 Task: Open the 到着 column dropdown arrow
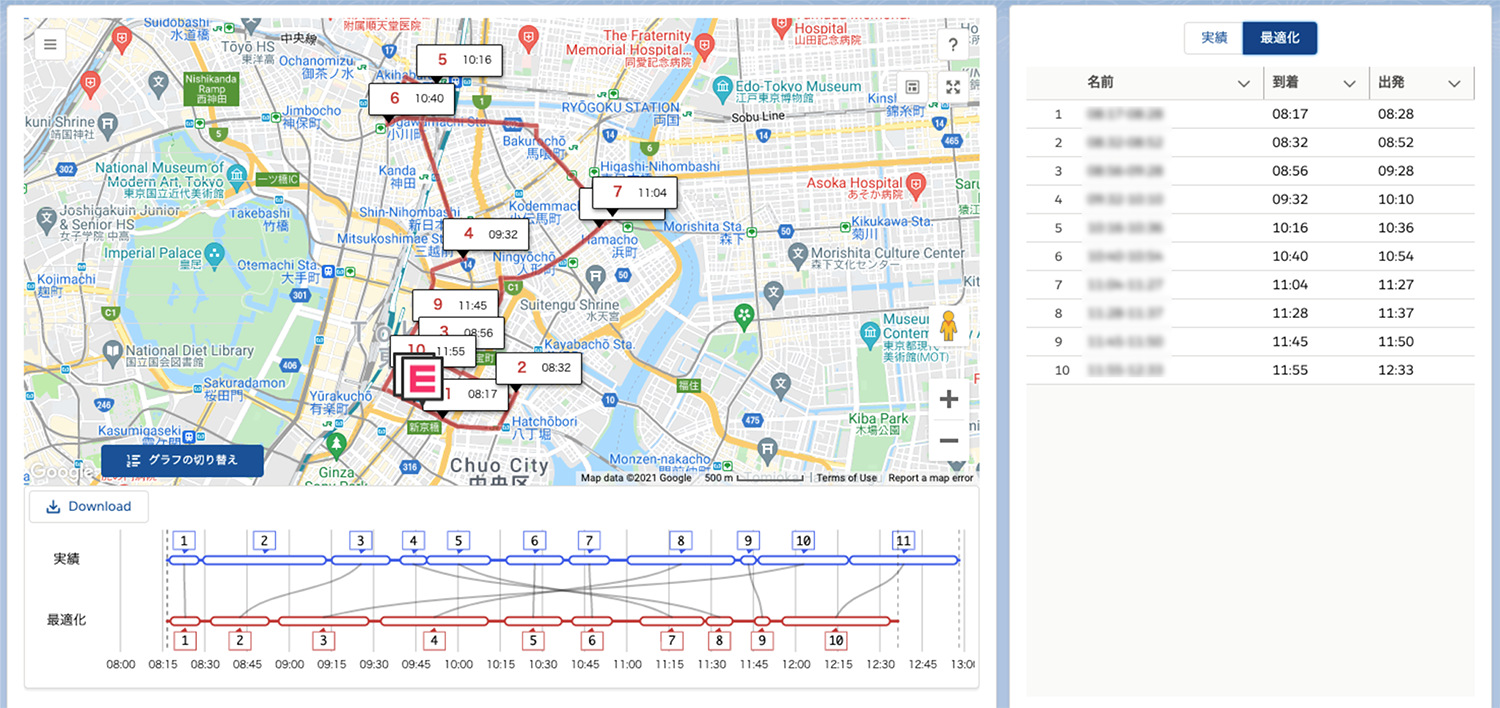pyautogui.click(x=1349, y=84)
